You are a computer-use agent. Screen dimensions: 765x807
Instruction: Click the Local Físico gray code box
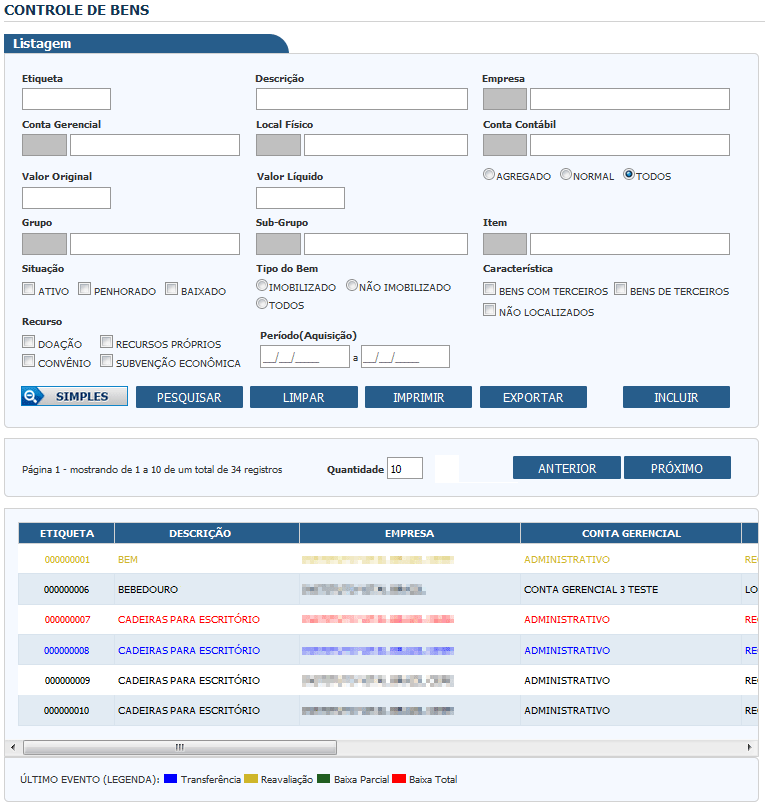click(x=279, y=145)
